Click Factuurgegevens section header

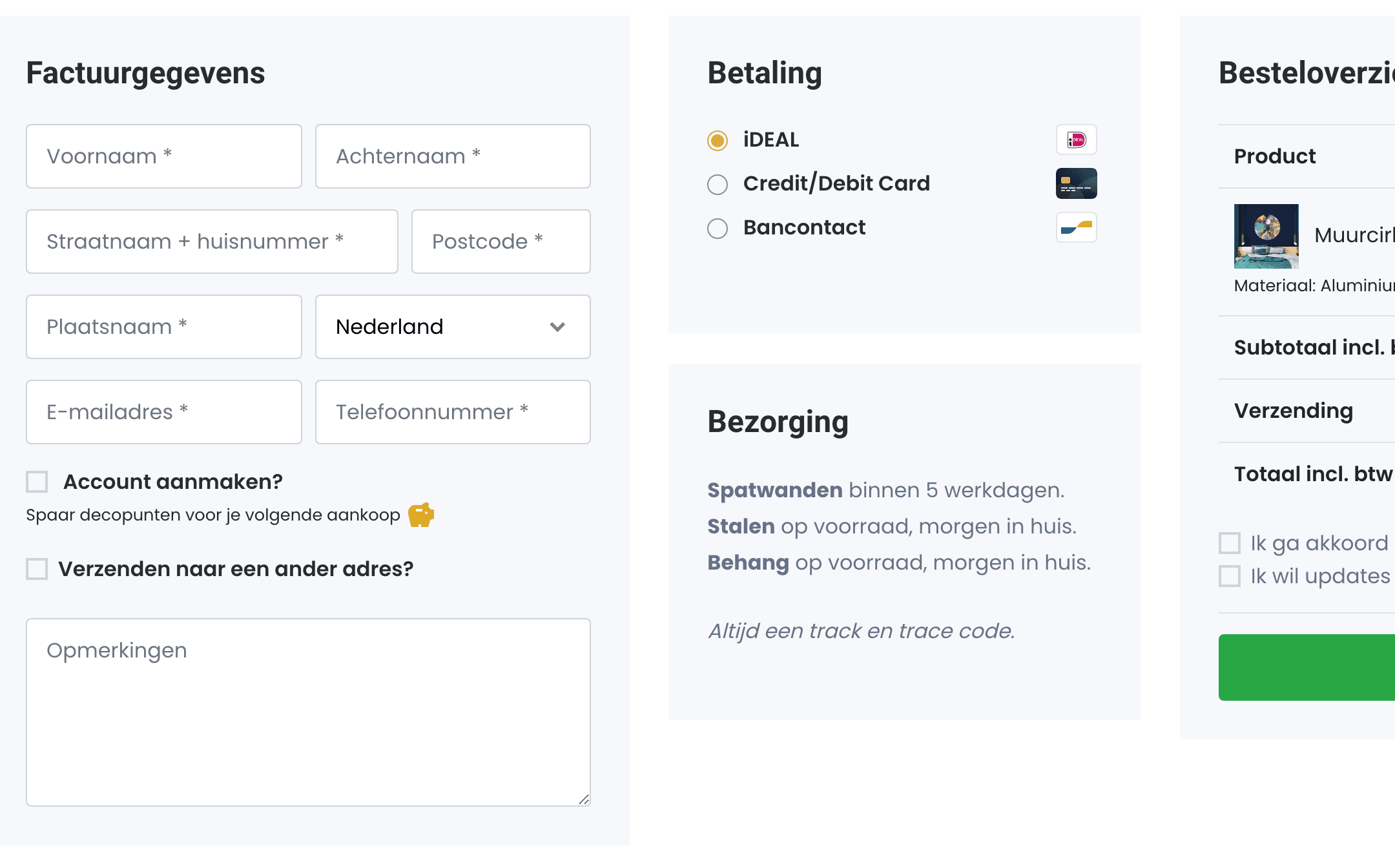[x=145, y=72]
